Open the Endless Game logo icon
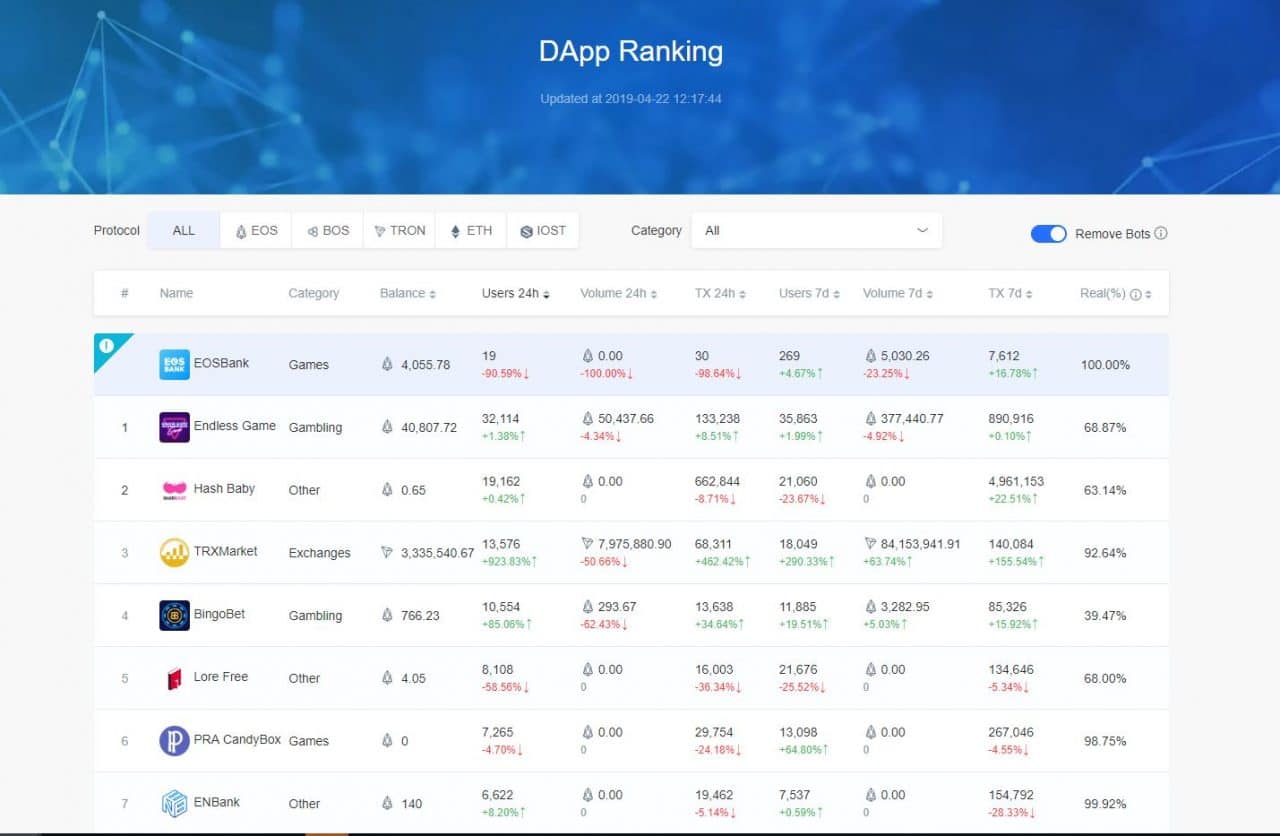 coord(174,427)
